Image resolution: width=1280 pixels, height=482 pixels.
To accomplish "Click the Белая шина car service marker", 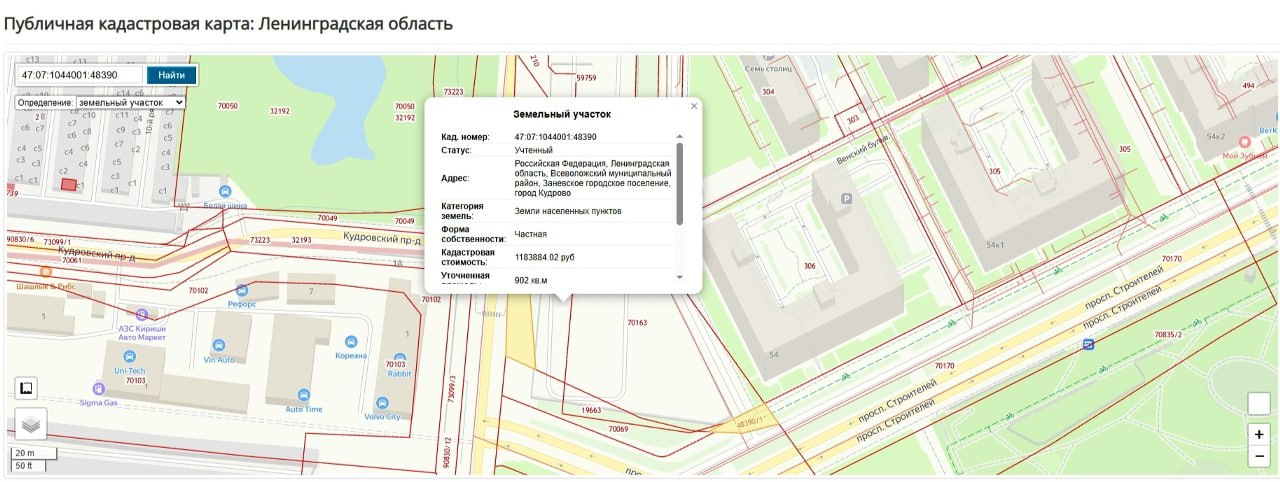I will point(225,192).
